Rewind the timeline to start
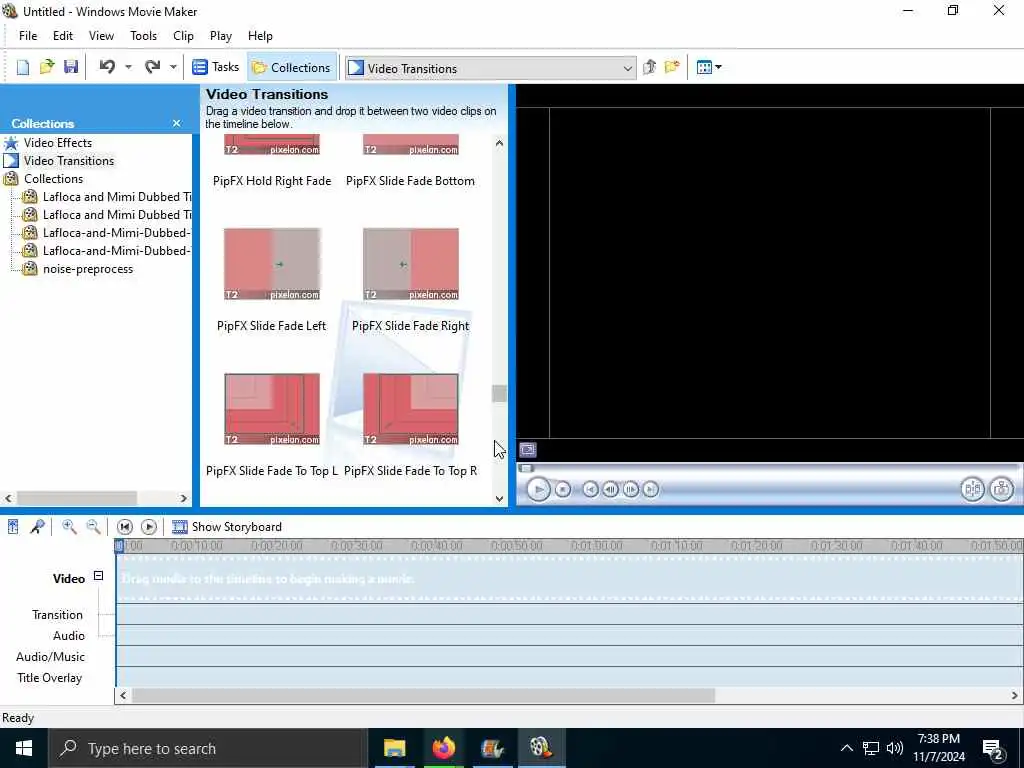1024x768 pixels. point(125,527)
